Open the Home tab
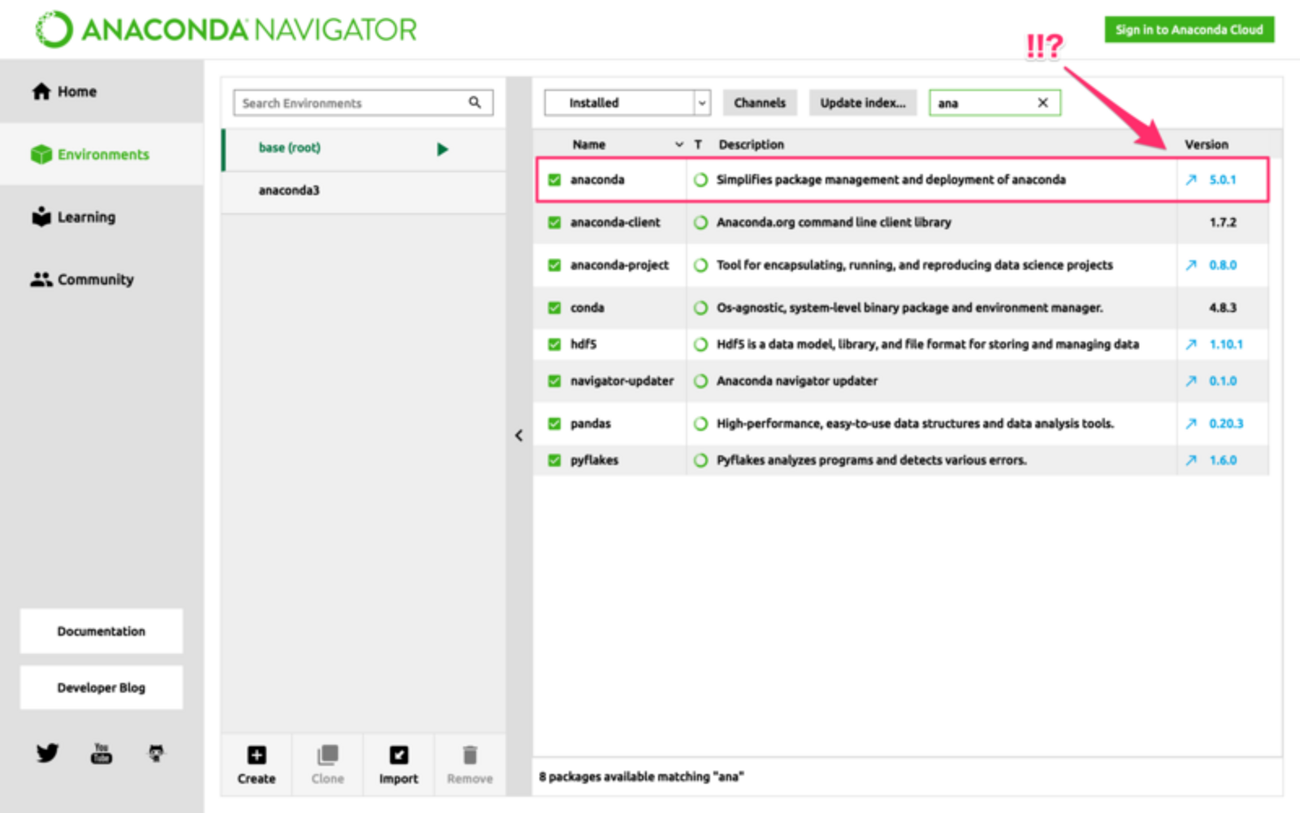The image size is (1300, 813). (x=101, y=92)
